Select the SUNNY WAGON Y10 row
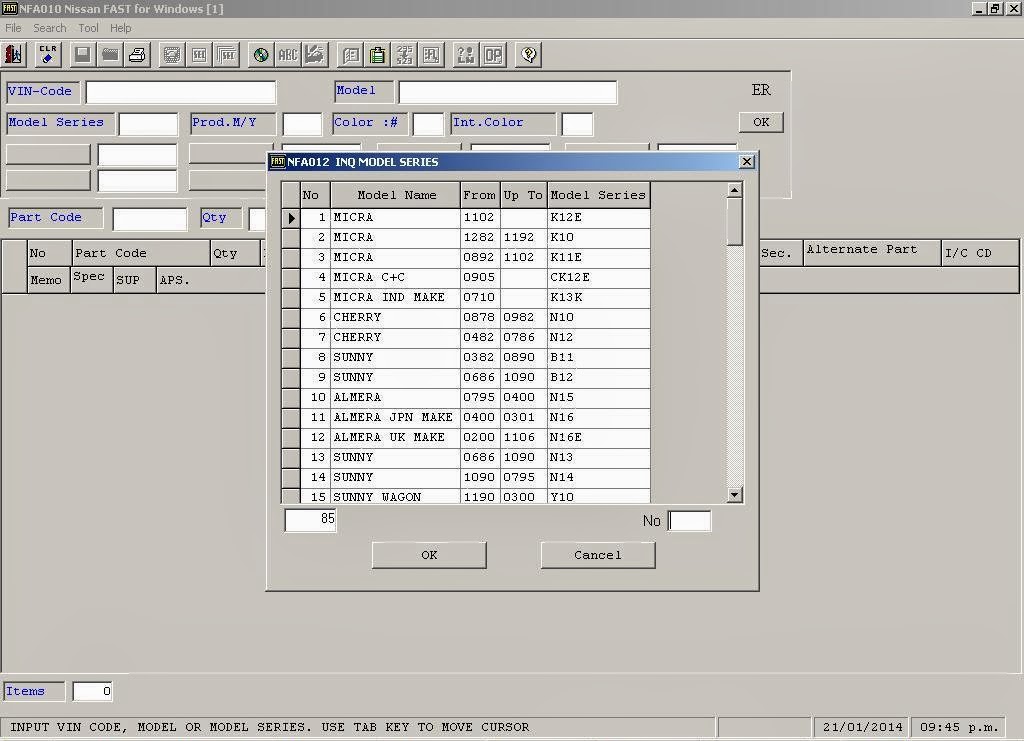This screenshot has height=741, width=1024. tap(475, 496)
